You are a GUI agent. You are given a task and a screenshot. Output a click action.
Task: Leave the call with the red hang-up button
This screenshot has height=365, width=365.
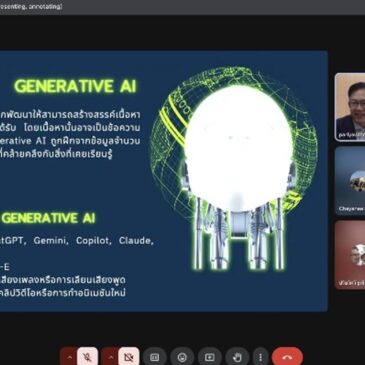point(287,357)
